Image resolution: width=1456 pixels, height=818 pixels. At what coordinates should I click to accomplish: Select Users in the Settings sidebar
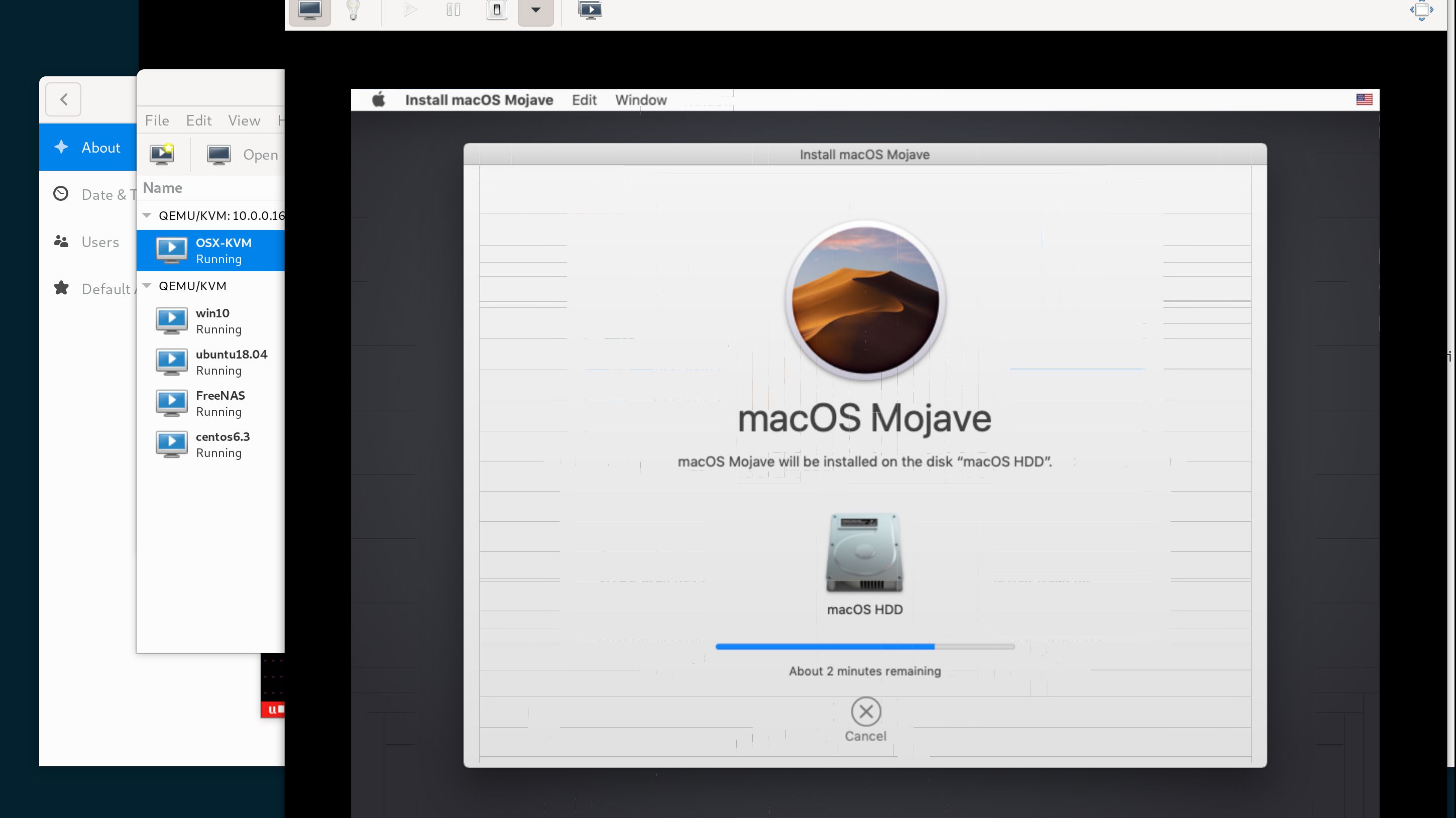pyautogui.click(x=100, y=241)
